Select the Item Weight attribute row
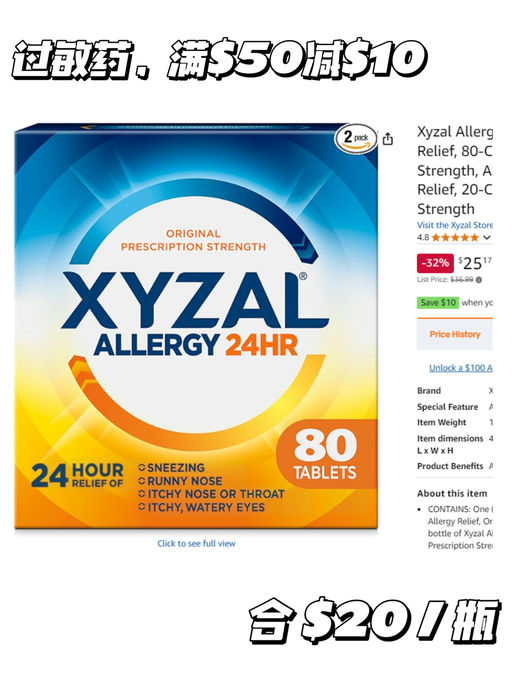 454,423
